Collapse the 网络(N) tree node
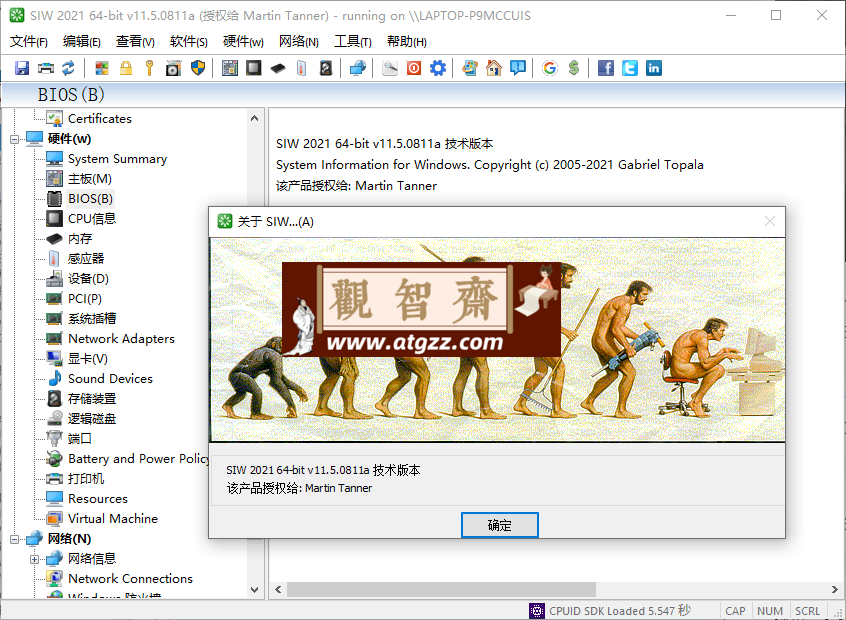Screen dimensions: 846x620 [x=15, y=539]
